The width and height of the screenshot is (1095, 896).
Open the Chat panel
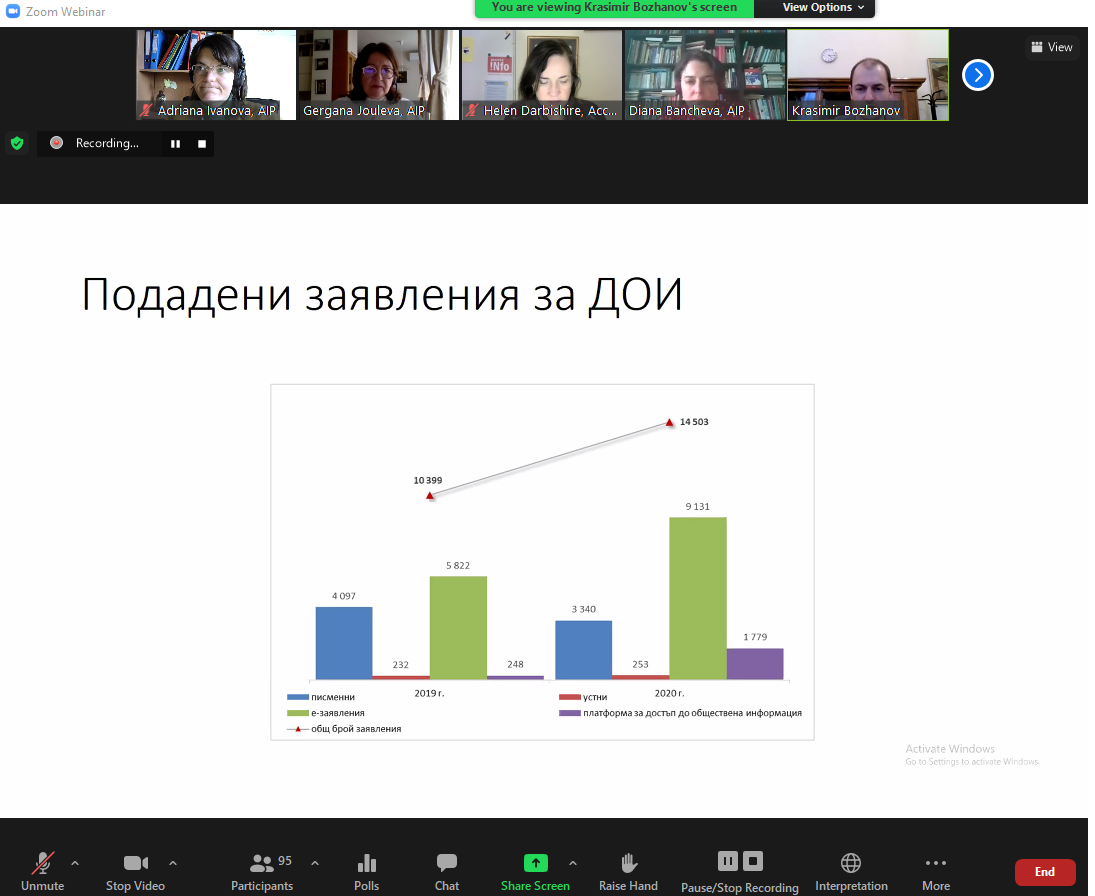(x=447, y=870)
